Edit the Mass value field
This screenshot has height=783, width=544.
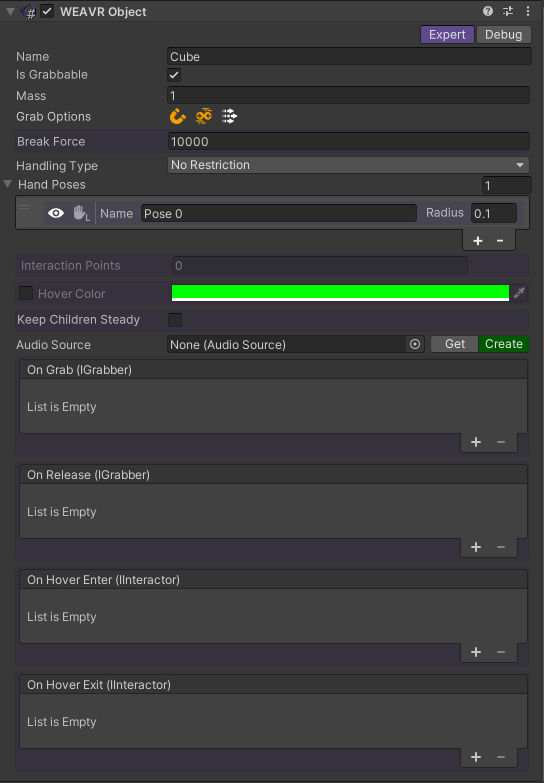pos(348,95)
